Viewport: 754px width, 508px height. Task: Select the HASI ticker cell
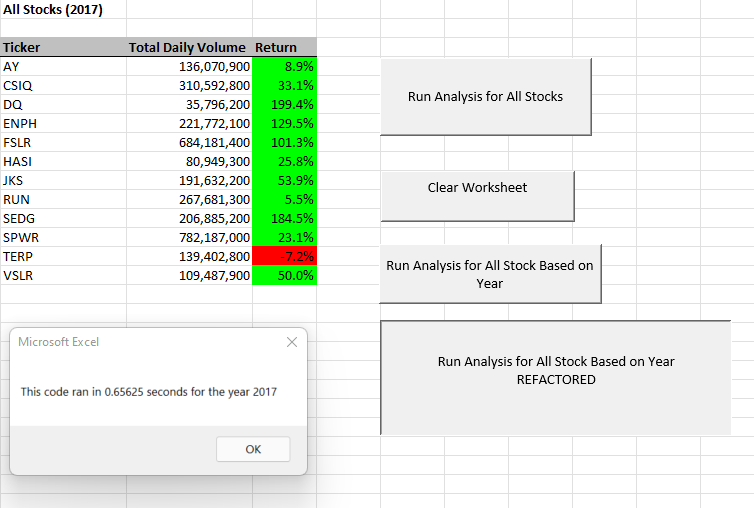(x=63, y=162)
